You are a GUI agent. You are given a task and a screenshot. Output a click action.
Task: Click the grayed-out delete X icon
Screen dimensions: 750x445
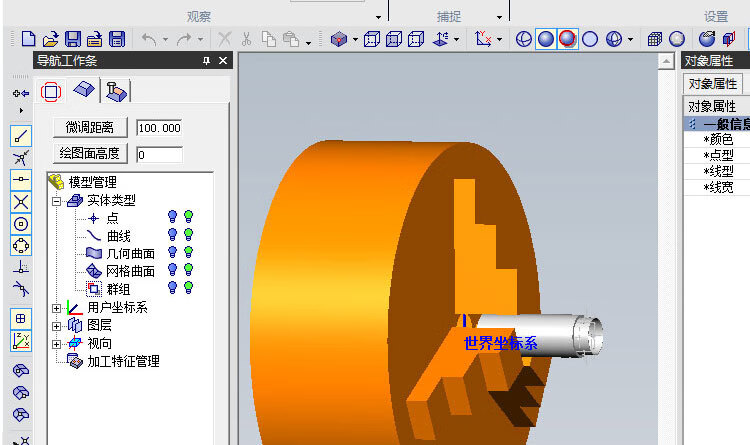click(x=224, y=39)
